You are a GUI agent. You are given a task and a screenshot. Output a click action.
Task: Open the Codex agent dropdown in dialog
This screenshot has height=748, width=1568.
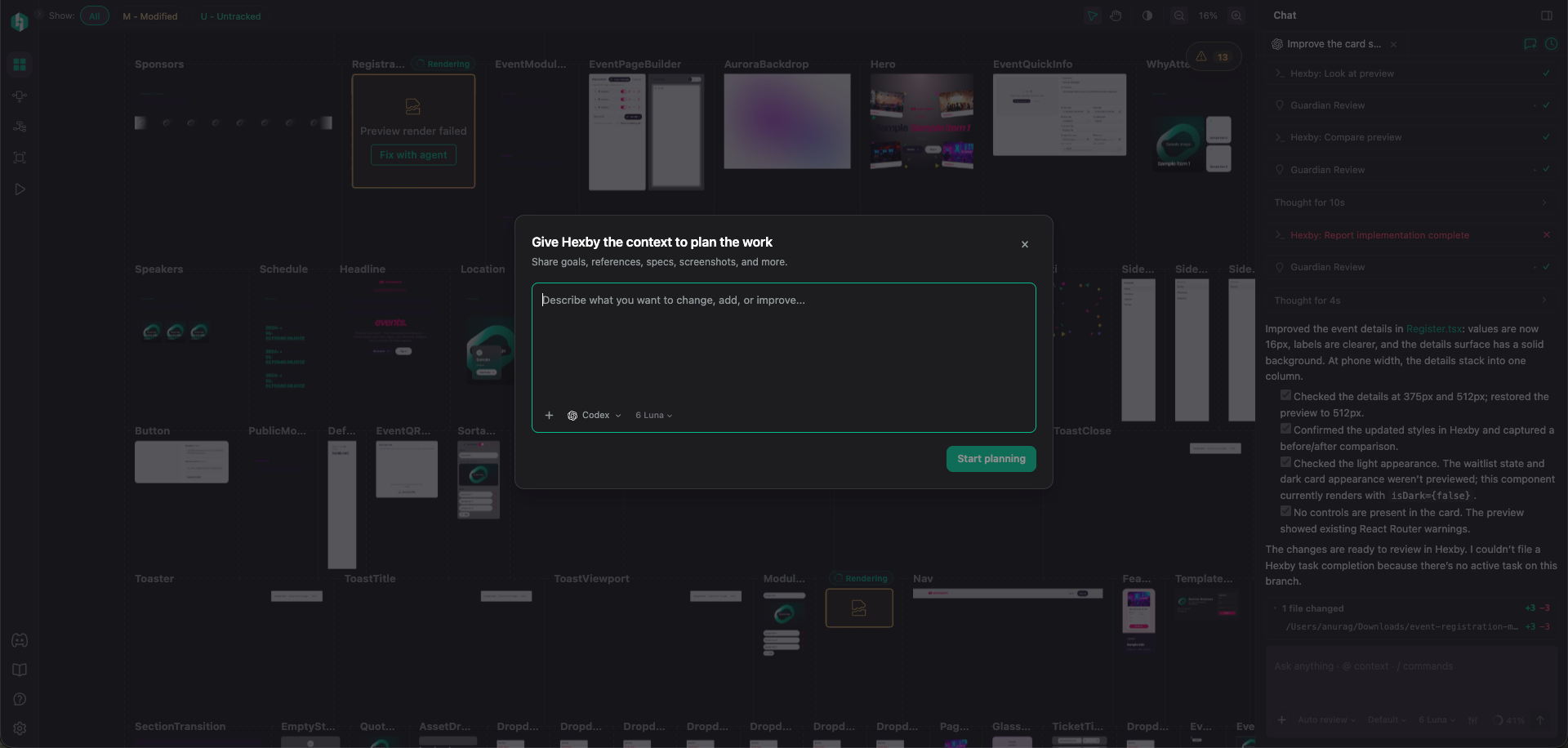tap(595, 416)
